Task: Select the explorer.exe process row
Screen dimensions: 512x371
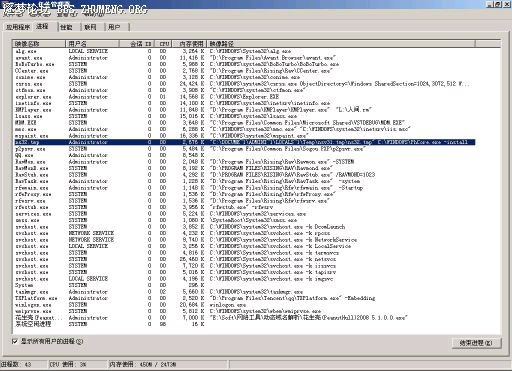Action: click(244, 97)
